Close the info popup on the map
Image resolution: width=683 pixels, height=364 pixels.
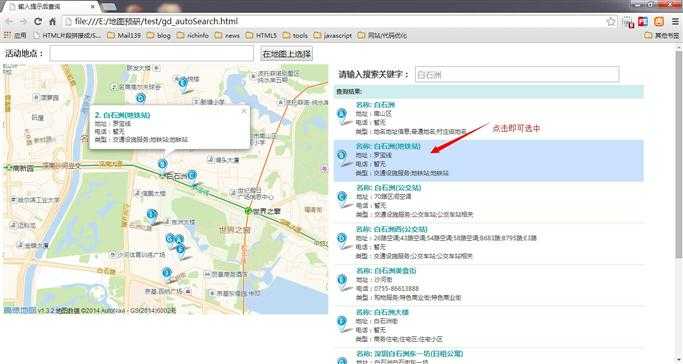click(x=244, y=111)
